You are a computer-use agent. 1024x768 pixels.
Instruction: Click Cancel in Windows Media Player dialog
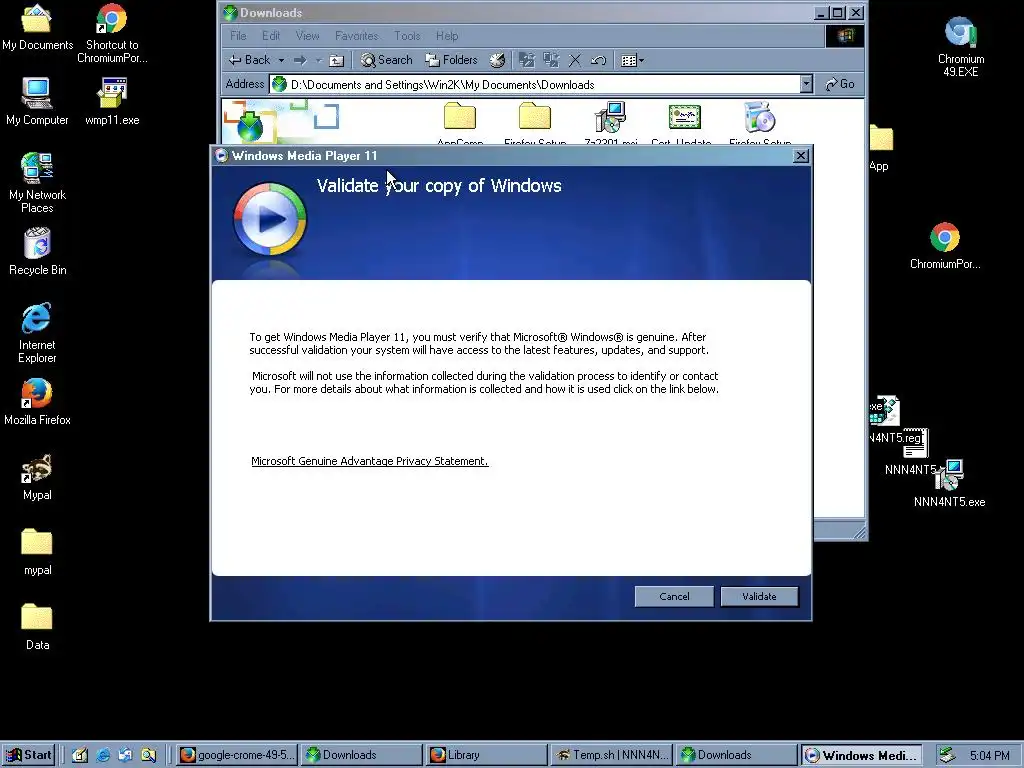click(x=674, y=596)
